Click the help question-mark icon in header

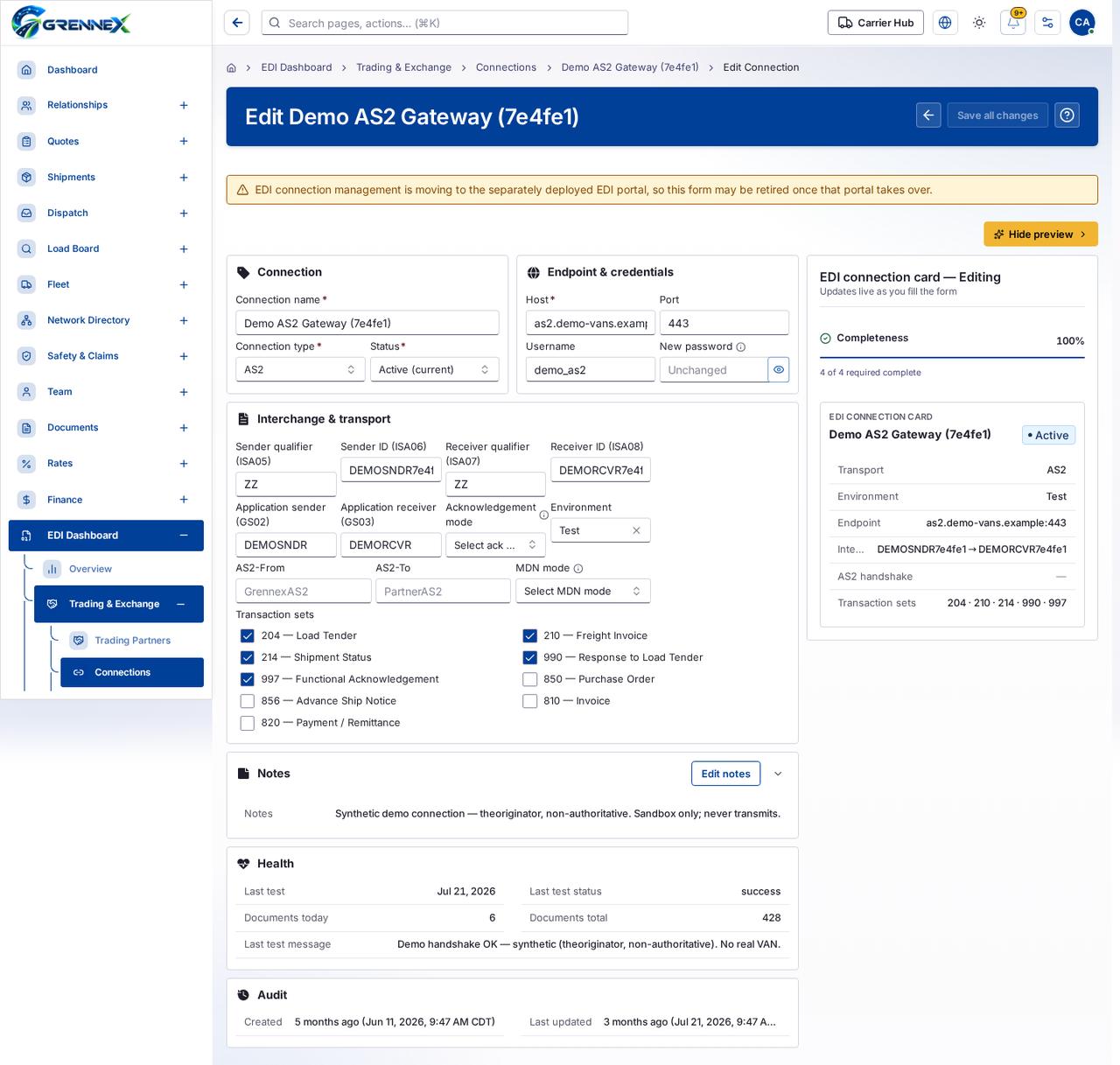[1067, 116]
